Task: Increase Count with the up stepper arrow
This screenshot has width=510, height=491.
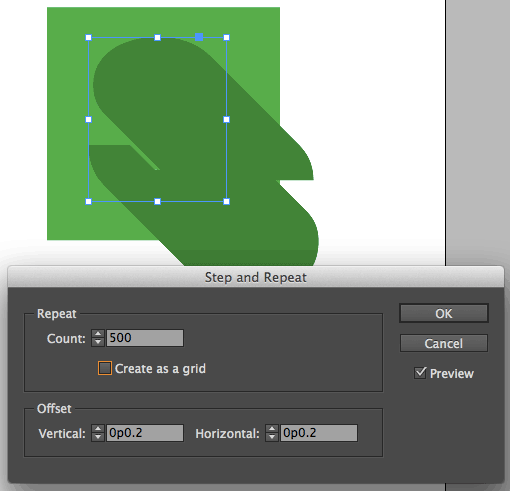Action: [98, 334]
